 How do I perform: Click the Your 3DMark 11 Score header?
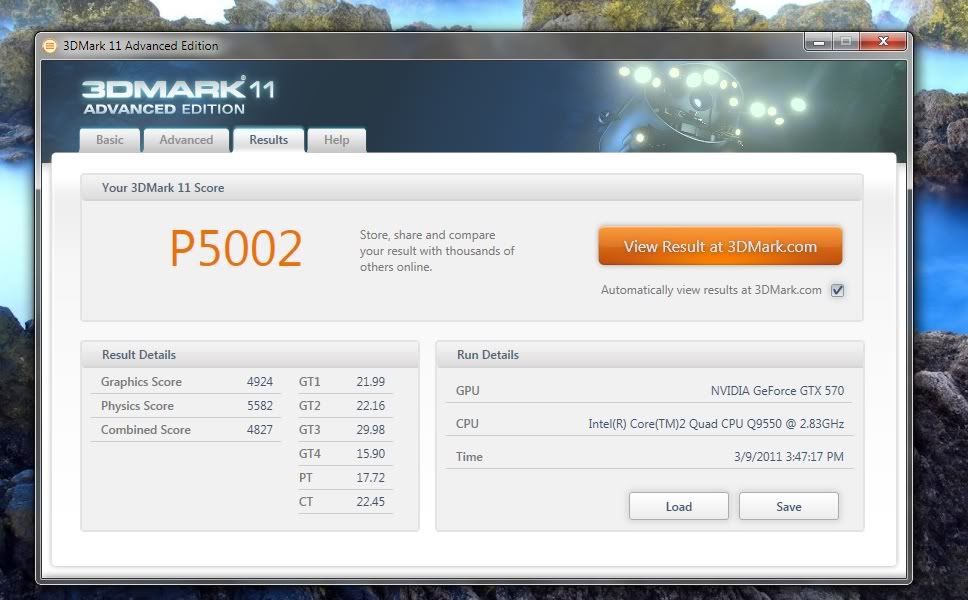tap(472, 188)
